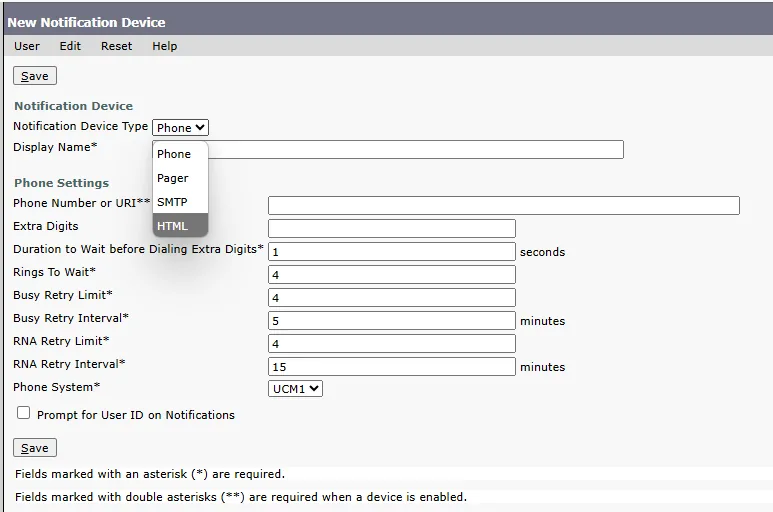The width and height of the screenshot is (773, 512).
Task: Click the Extra Digits input field
Action: tap(392, 229)
